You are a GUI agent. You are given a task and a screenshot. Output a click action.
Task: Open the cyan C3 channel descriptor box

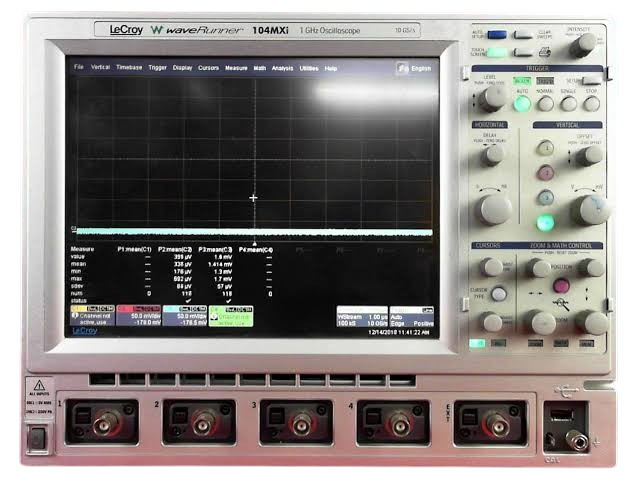[x=185, y=316]
